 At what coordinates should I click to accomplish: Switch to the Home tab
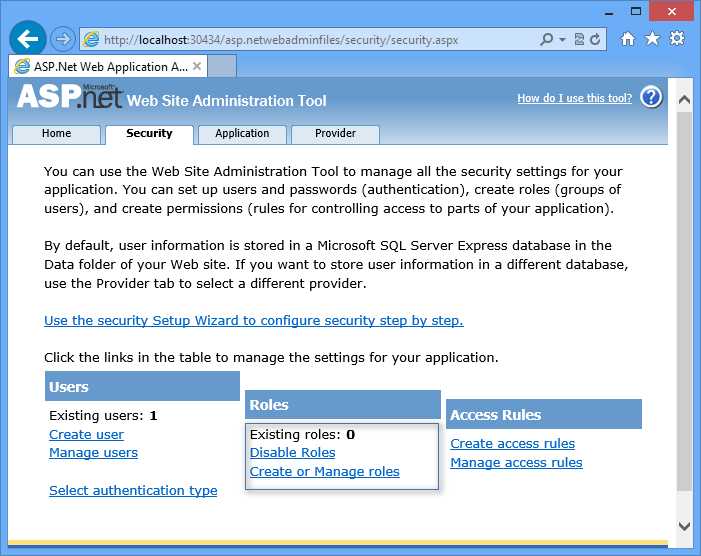pos(56,134)
